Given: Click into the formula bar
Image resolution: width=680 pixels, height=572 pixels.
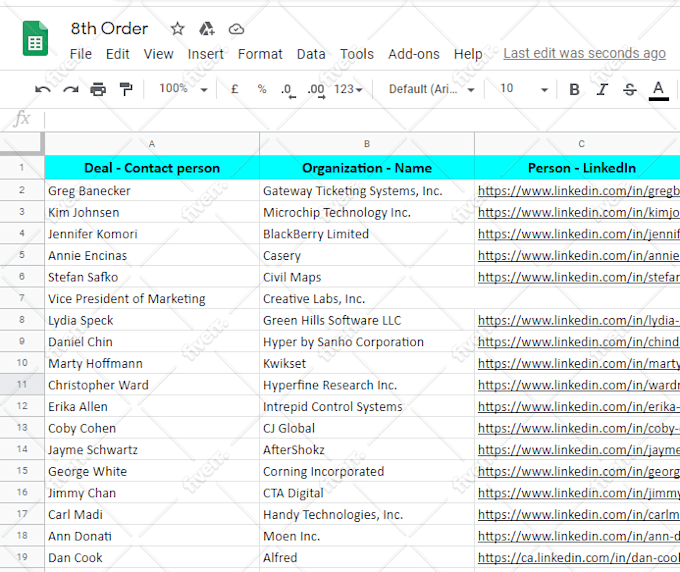Looking at the screenshot, I should [362, 119].
